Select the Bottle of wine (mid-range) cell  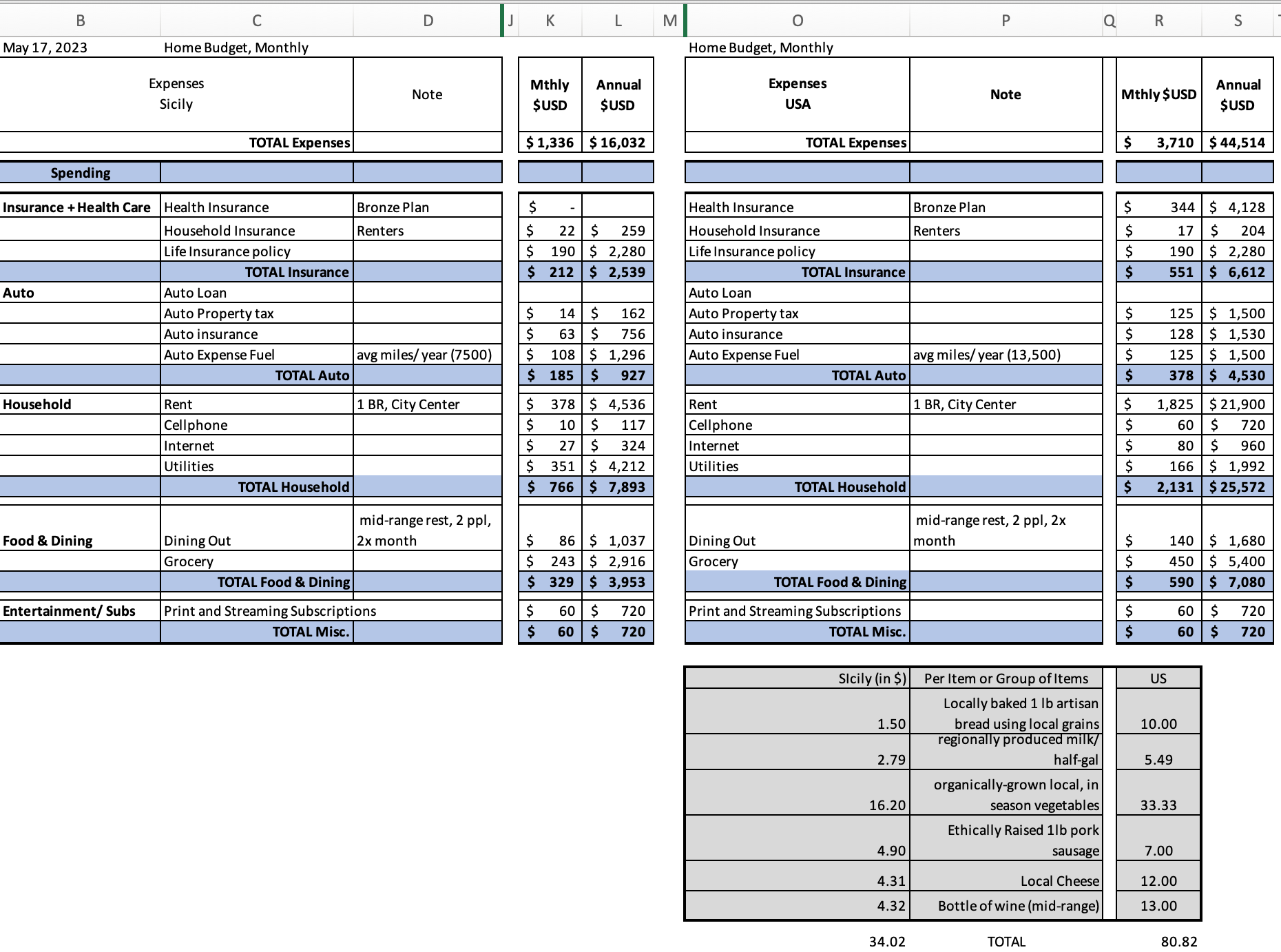pyautogui.click(x=1006, y=906)
